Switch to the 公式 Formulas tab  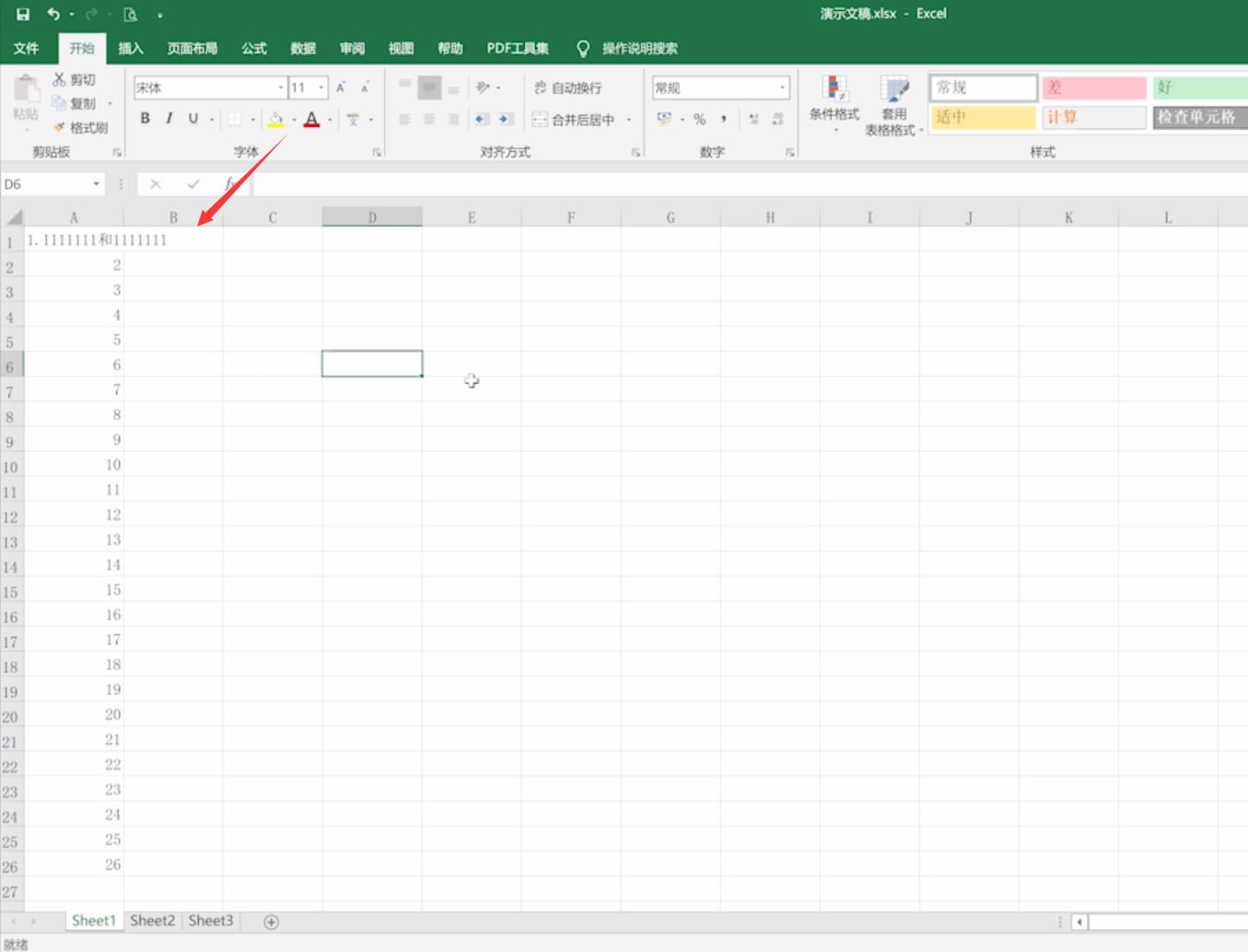click(253, 48)
